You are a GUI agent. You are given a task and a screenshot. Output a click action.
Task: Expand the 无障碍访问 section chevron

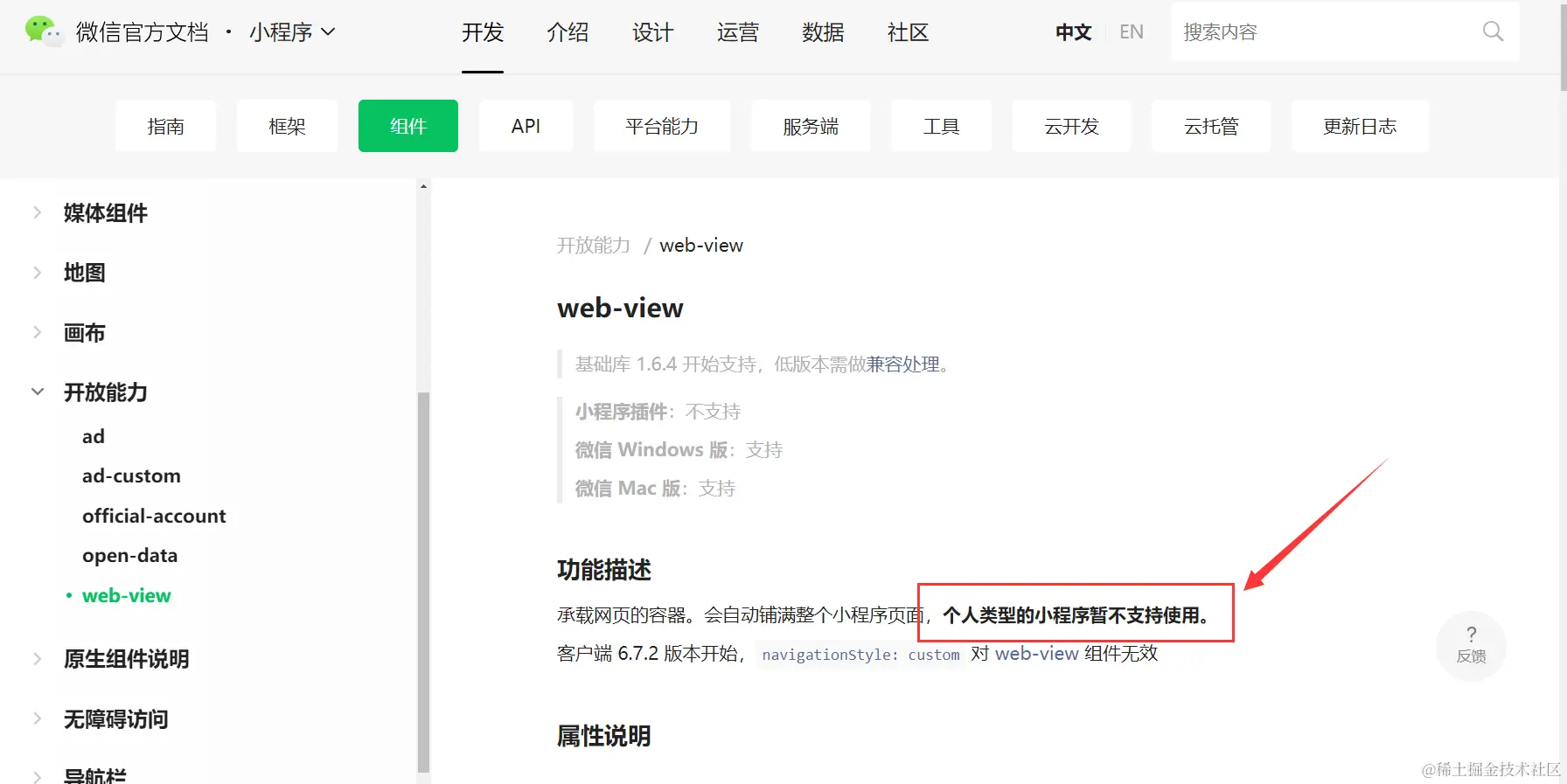(x=37, y=718)
